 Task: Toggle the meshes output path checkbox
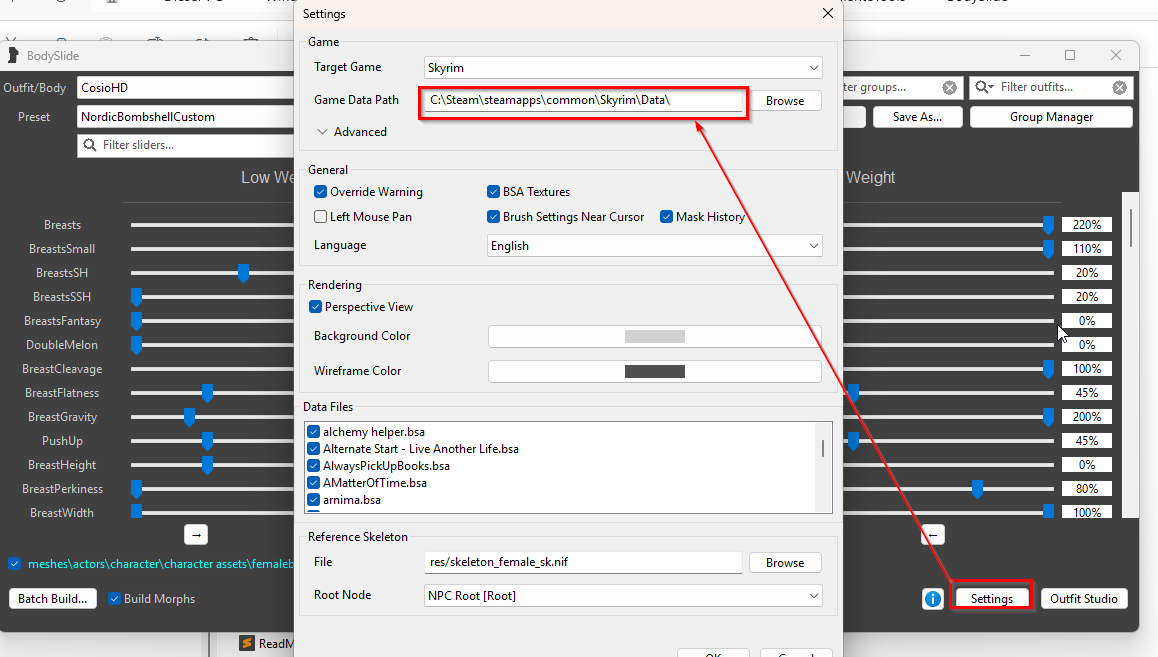(15, 564)
